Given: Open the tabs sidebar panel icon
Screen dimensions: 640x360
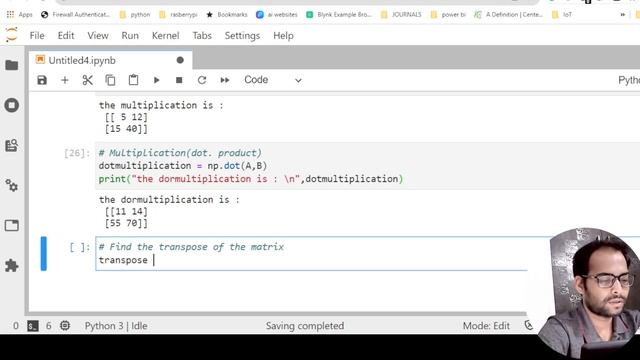Looking at the screenshot, I should click(x=12, y=225).
